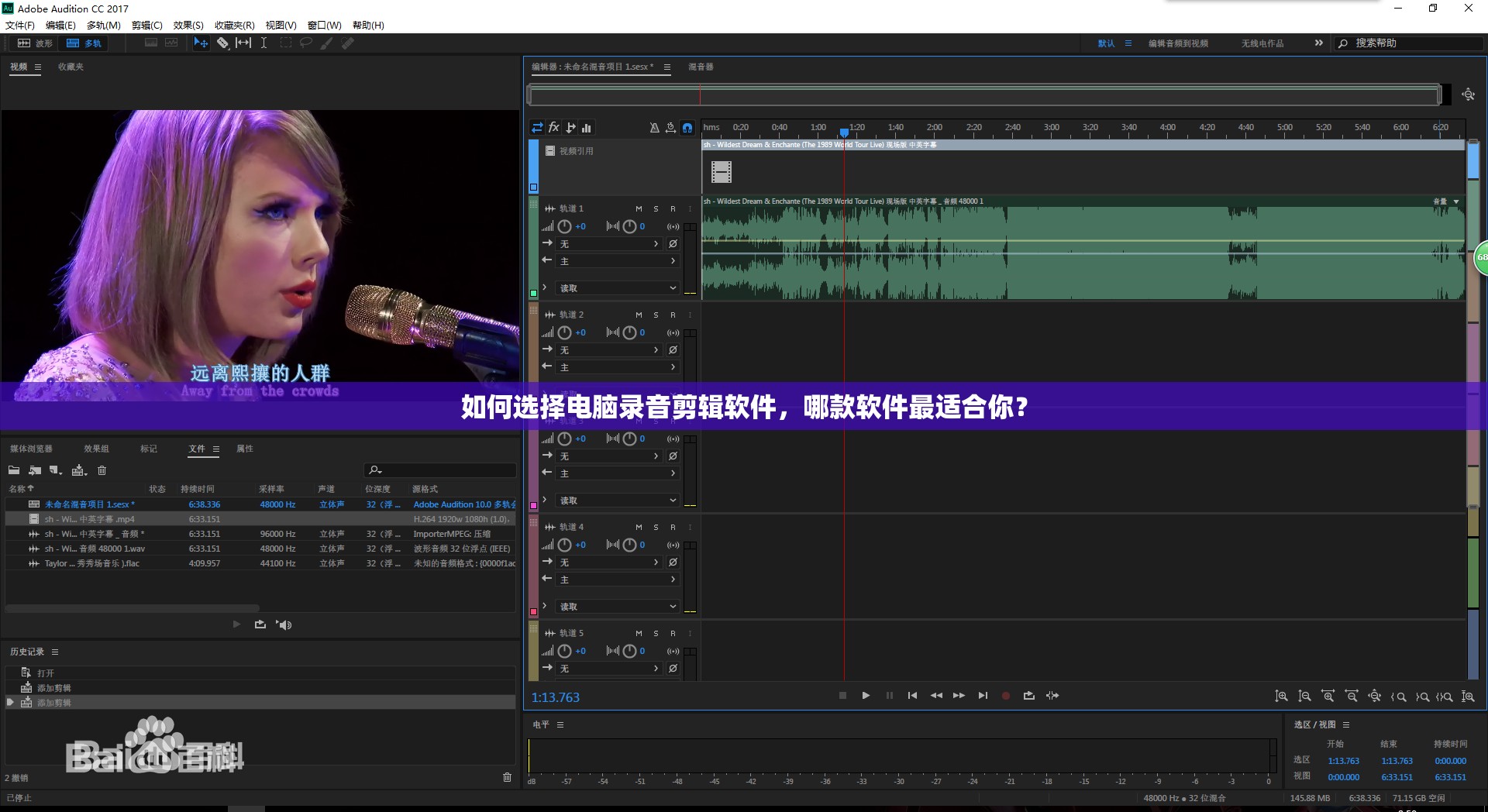The width and height of the screenshot is (1488, 812).
Task: Open the Editor panel menu
Action: click(666, 67)
